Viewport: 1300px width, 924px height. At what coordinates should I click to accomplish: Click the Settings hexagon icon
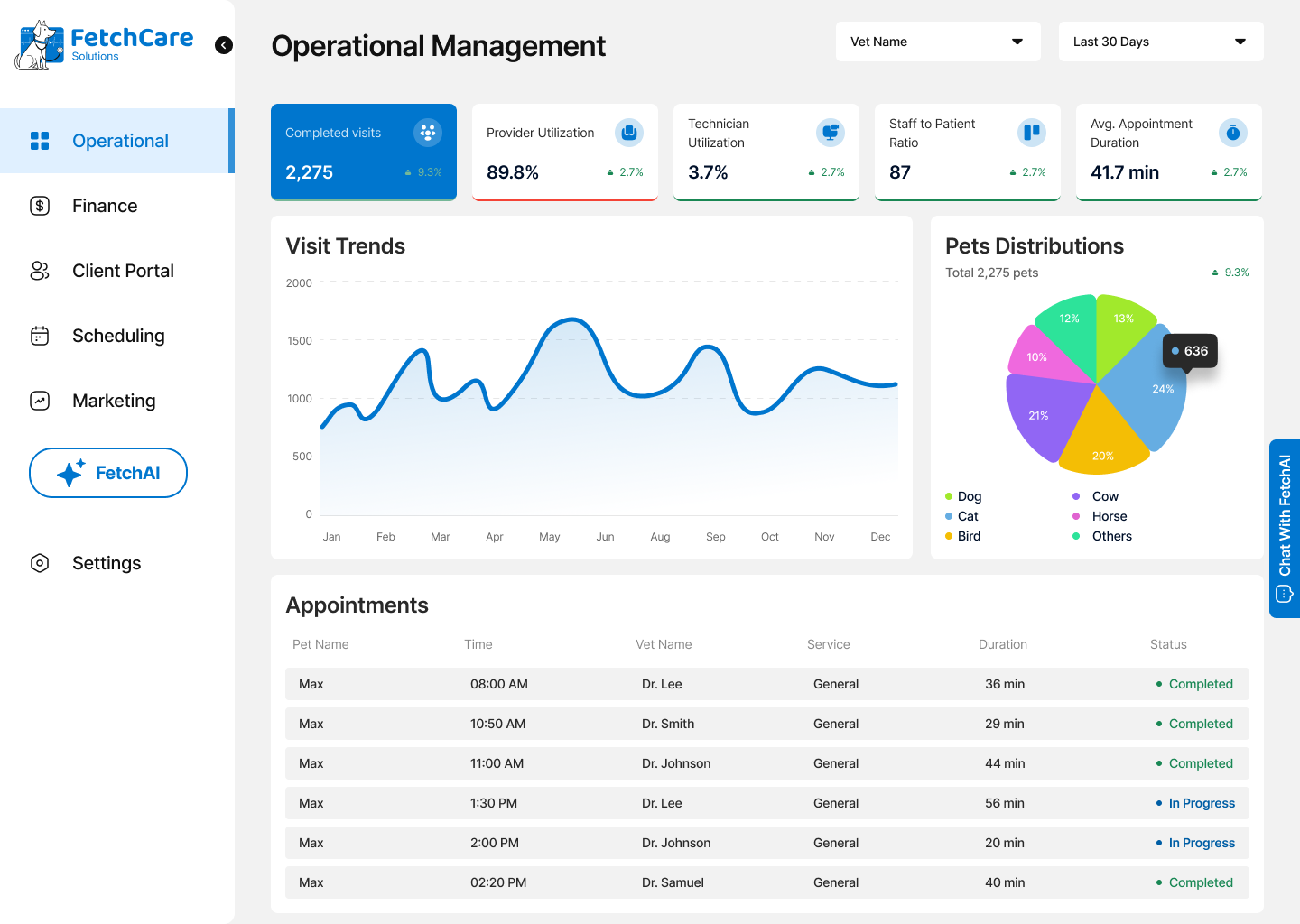click(x=40, y=563)
